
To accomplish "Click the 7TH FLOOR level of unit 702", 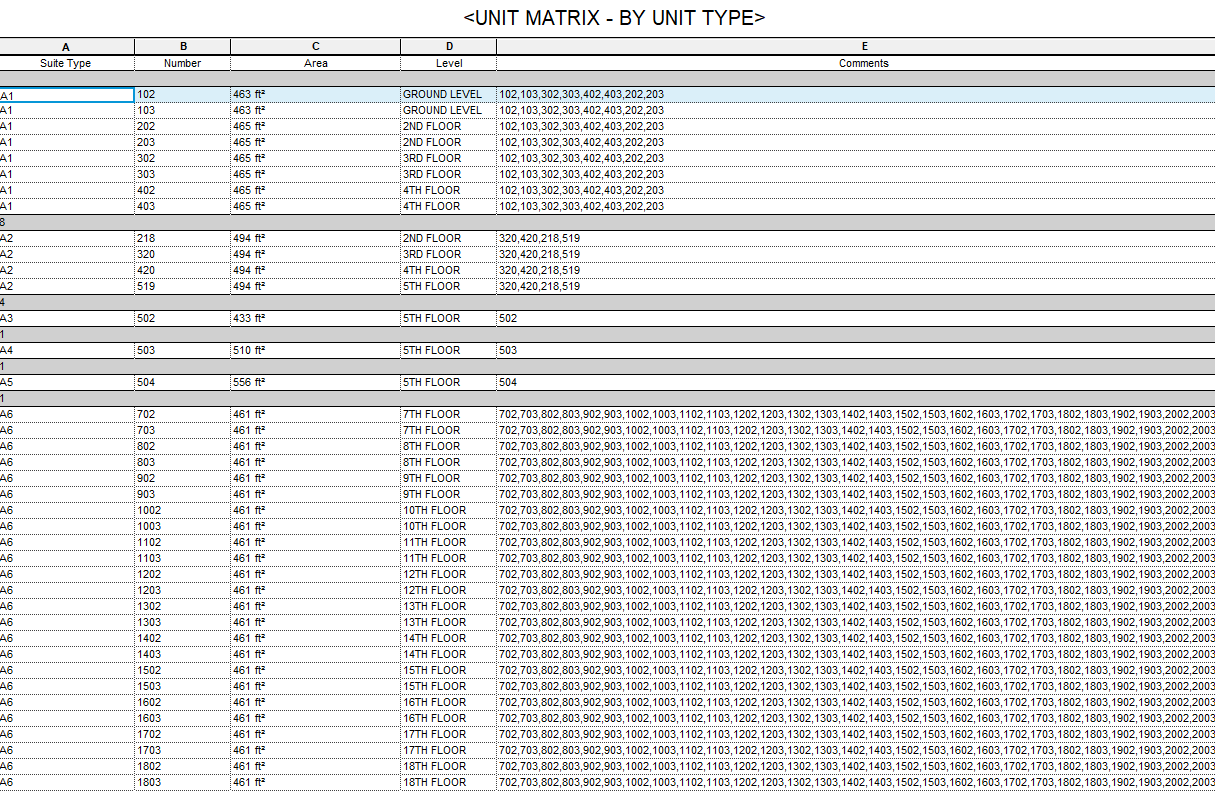I will pyautogui.click(x=449, y=414).
